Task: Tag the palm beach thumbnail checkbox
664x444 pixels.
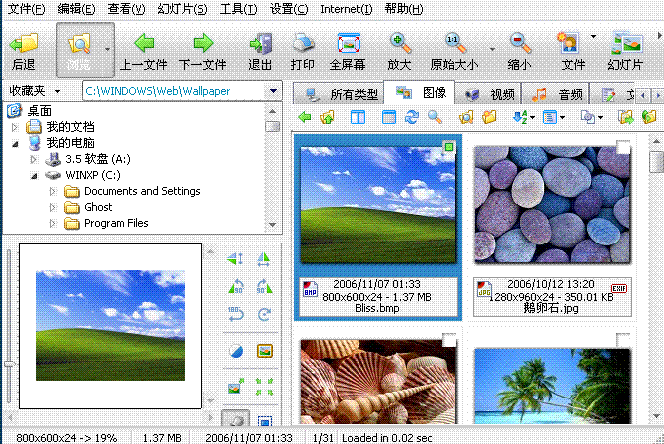Action: point(623,339)
